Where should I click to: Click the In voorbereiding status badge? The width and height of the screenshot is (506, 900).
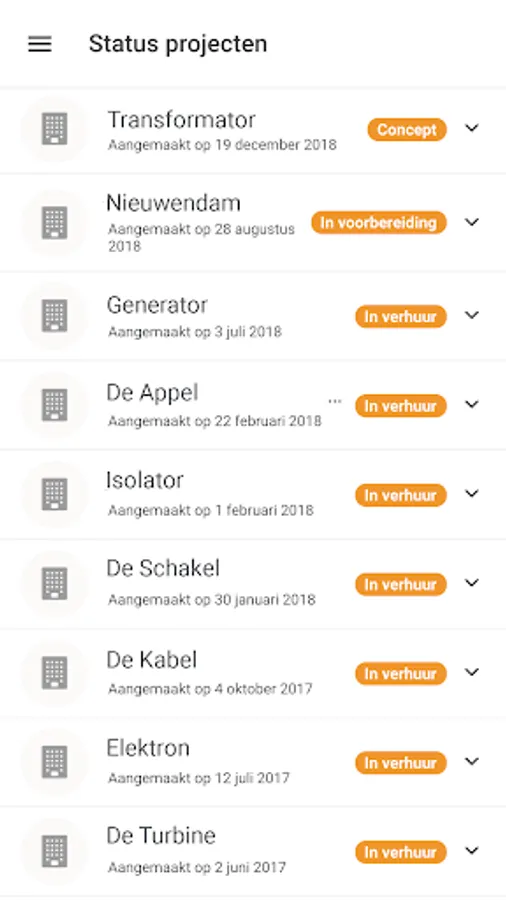[379, 223]
